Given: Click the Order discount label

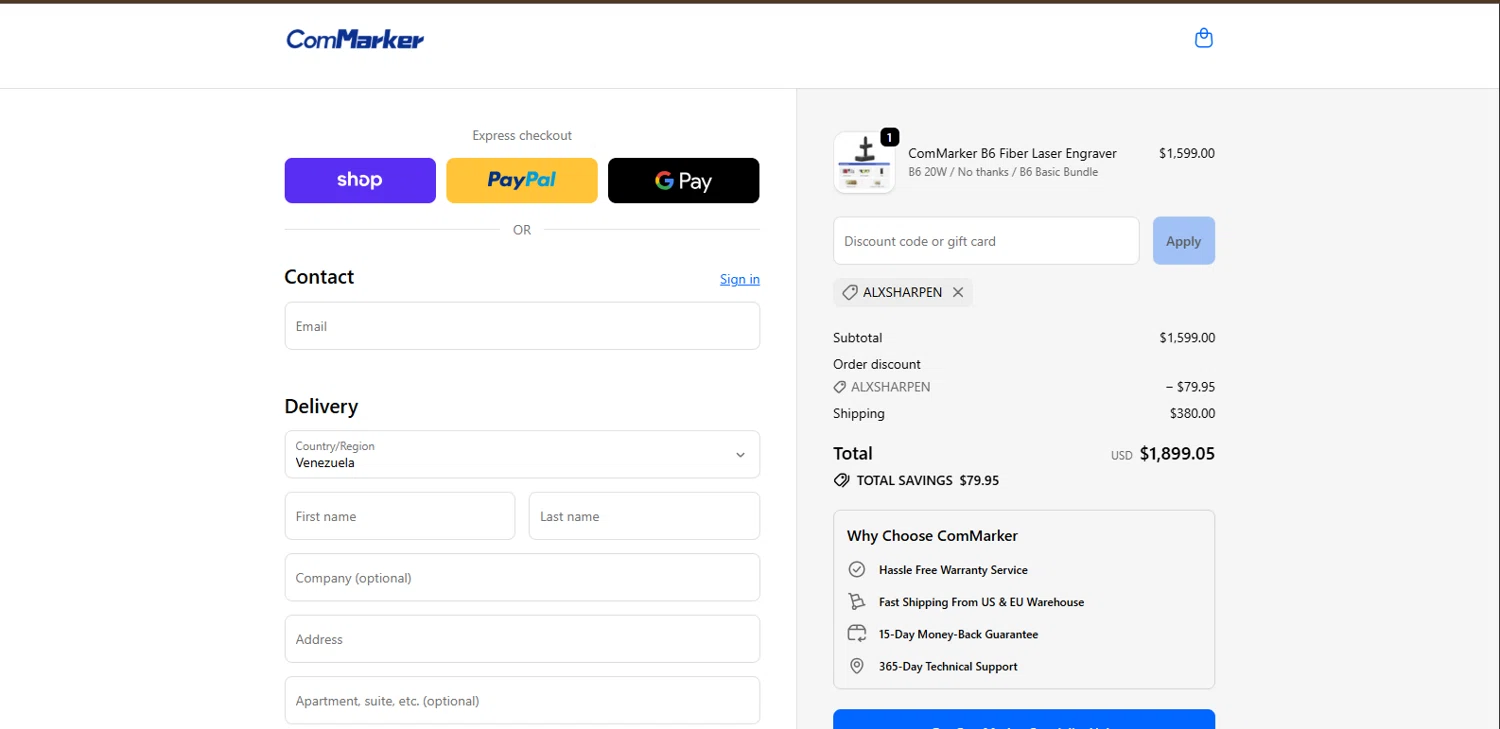Looking at the screenshot, I should pyautogui.click(x=877, y=364).
